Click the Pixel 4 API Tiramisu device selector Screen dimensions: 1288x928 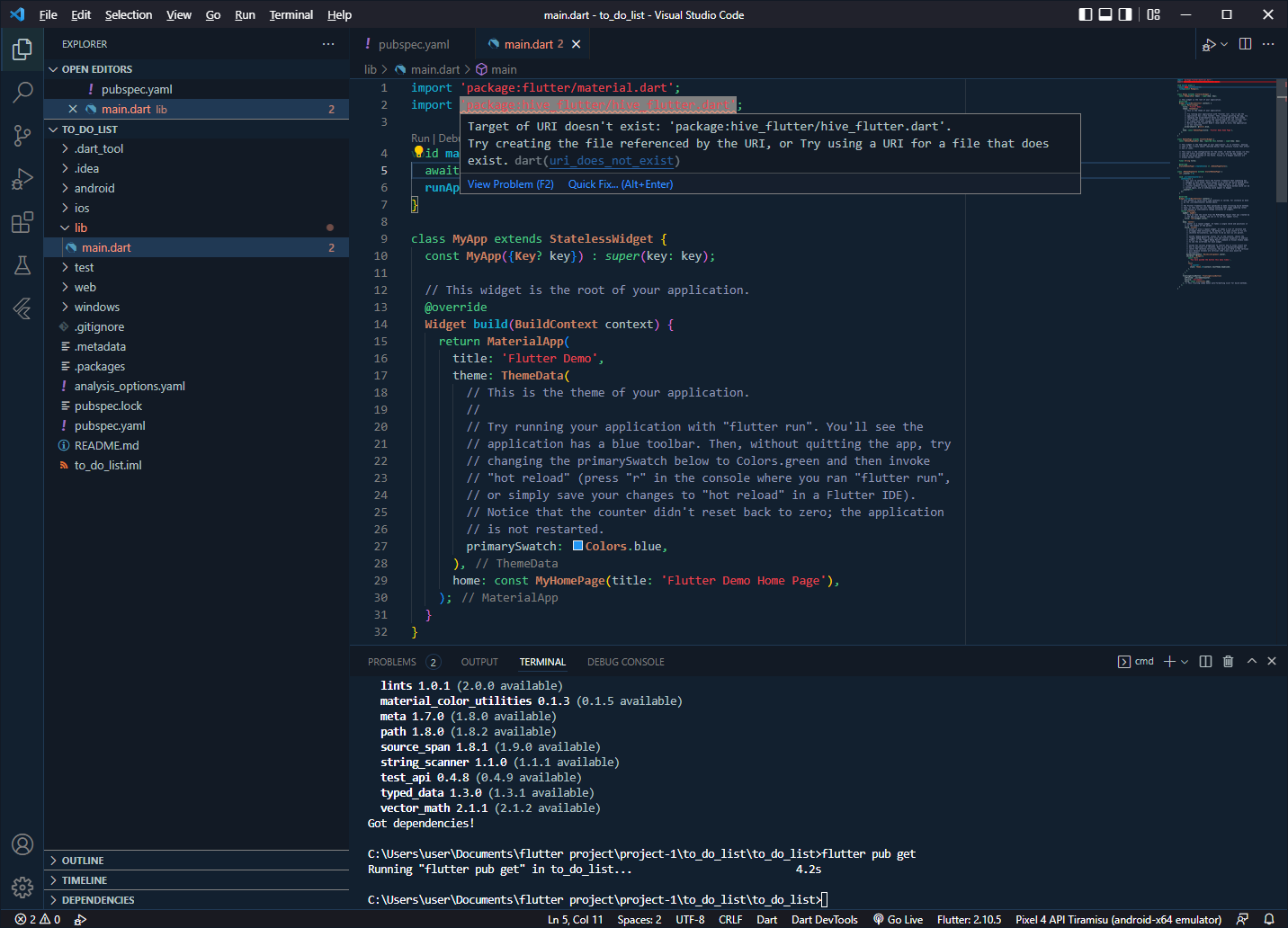pos(1118,919)
